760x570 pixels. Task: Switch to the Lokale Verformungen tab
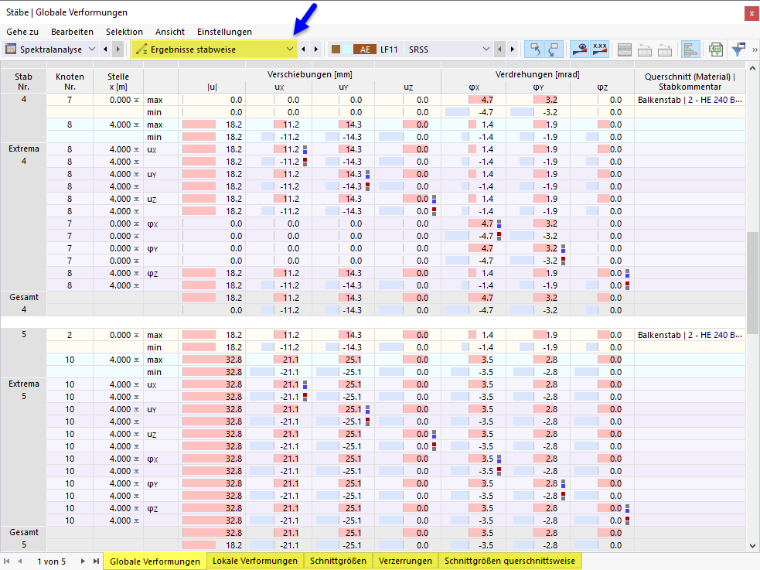pyautogui.click(x=255, y=561)
